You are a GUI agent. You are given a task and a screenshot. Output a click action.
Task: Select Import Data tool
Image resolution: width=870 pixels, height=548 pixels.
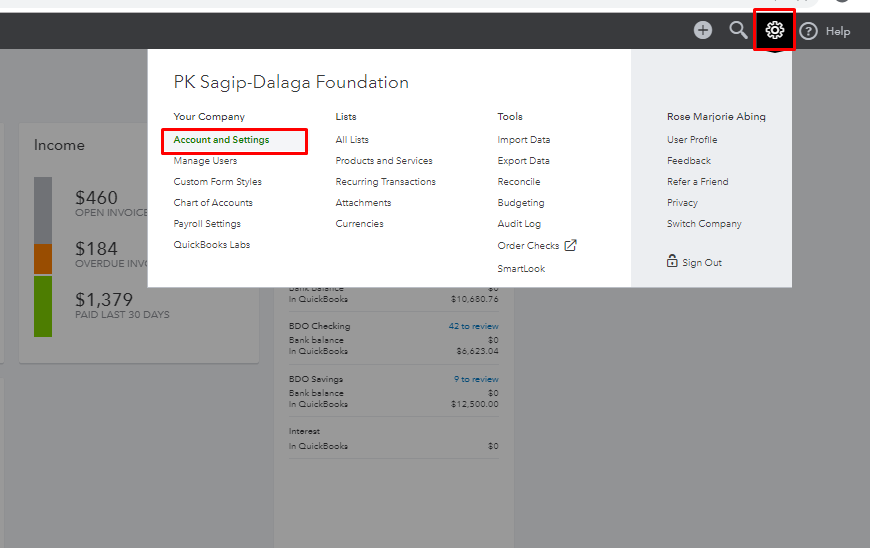coord(524,140)
